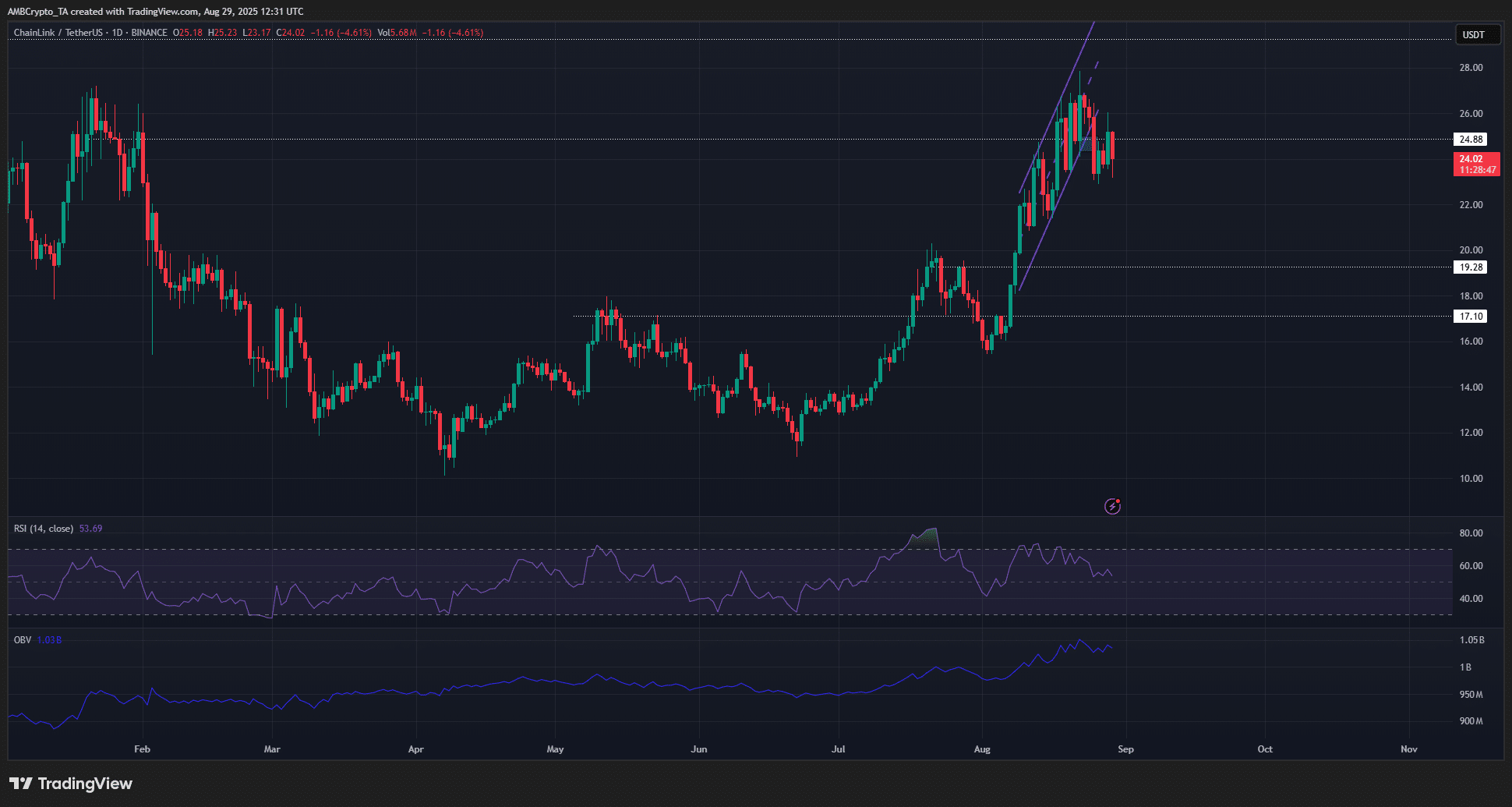Select the OBV indicator label
The width and height of the screenshot is (1512, 807).
click(x=23, y=640)
